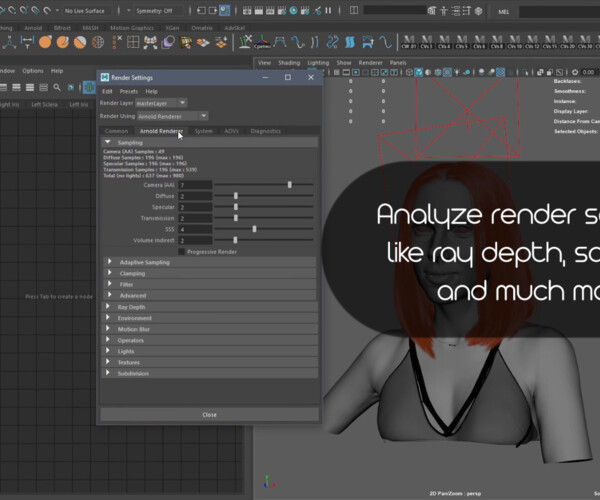Image resolution: width=600 pixels, height=500 pixels.
Task: Click the highlighted grid icon in node editor toolbar
Action: pos(90,88)
